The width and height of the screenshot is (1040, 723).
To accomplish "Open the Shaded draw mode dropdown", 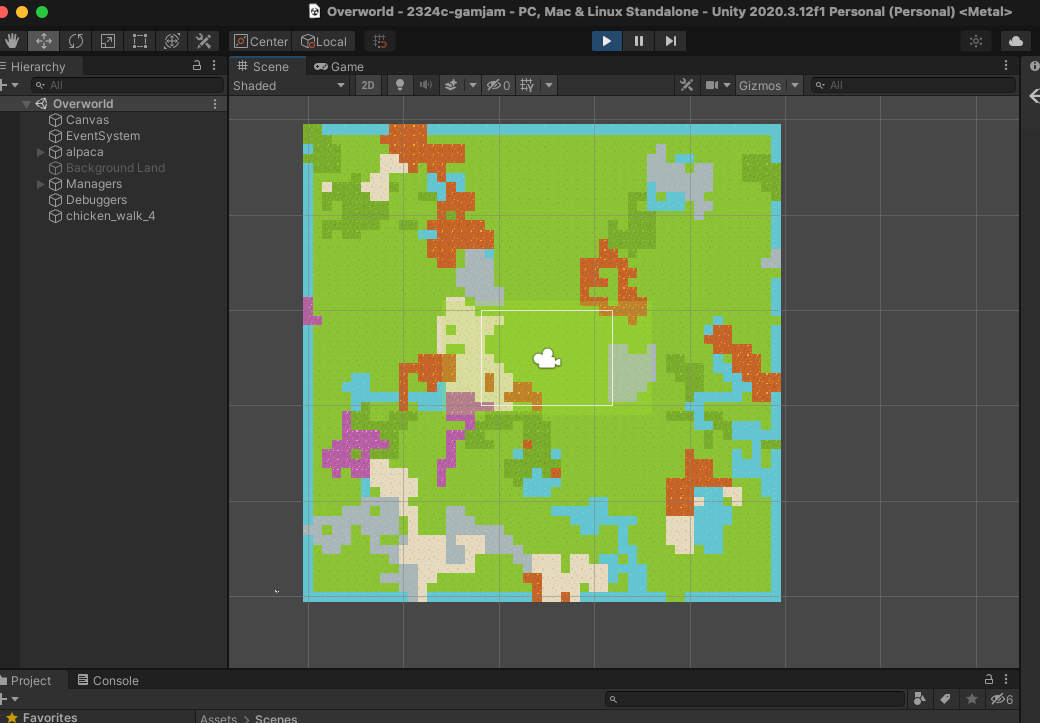I will (x=289, y=85).
